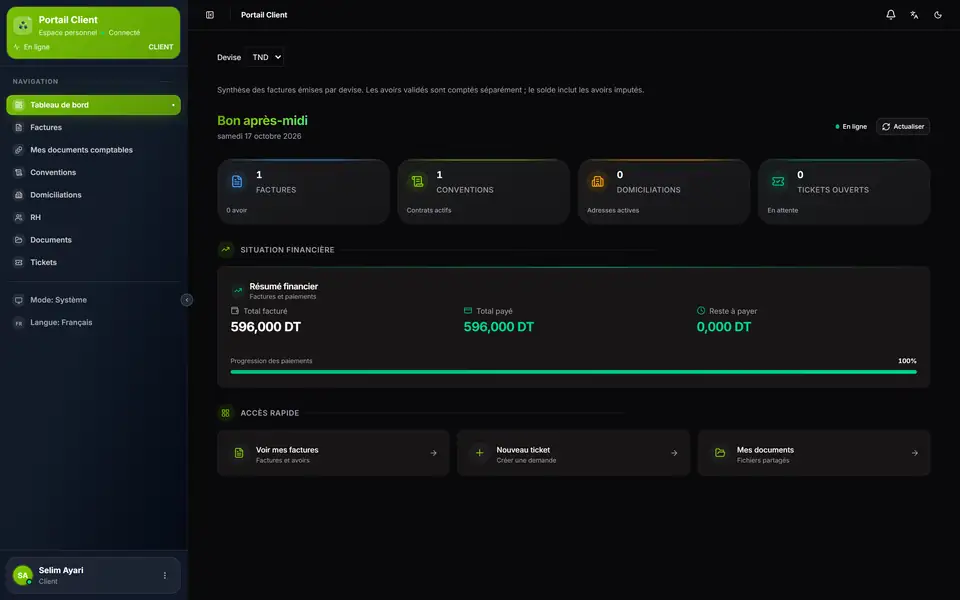Click the Total payé amount 596,000 DT

pyautogui.click(x=499, y=327)
